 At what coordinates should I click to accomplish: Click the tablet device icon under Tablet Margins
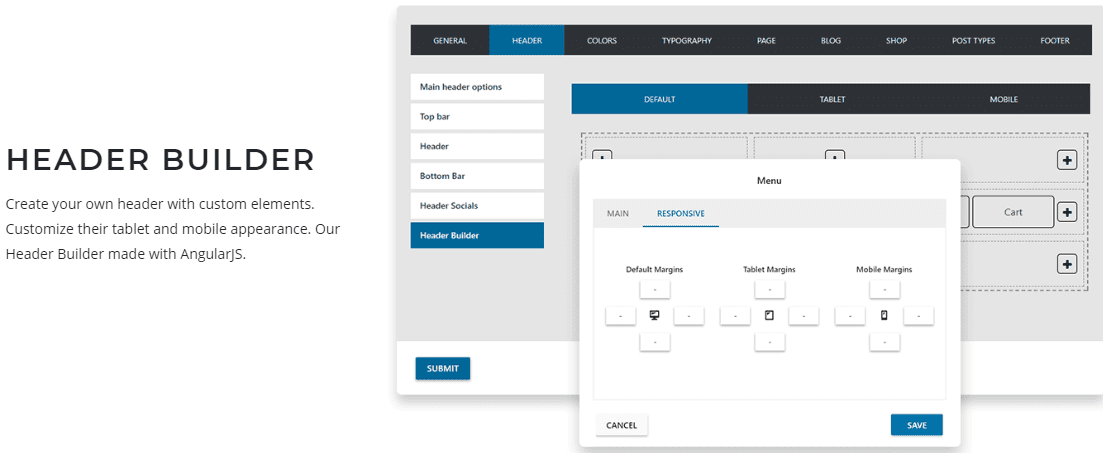(770, 316)
